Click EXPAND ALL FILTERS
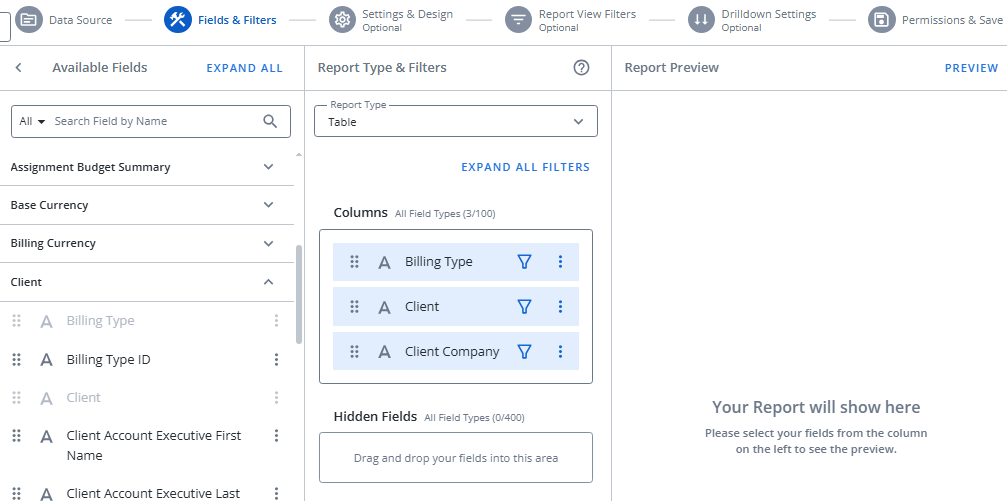 click(x=525, y=167)
